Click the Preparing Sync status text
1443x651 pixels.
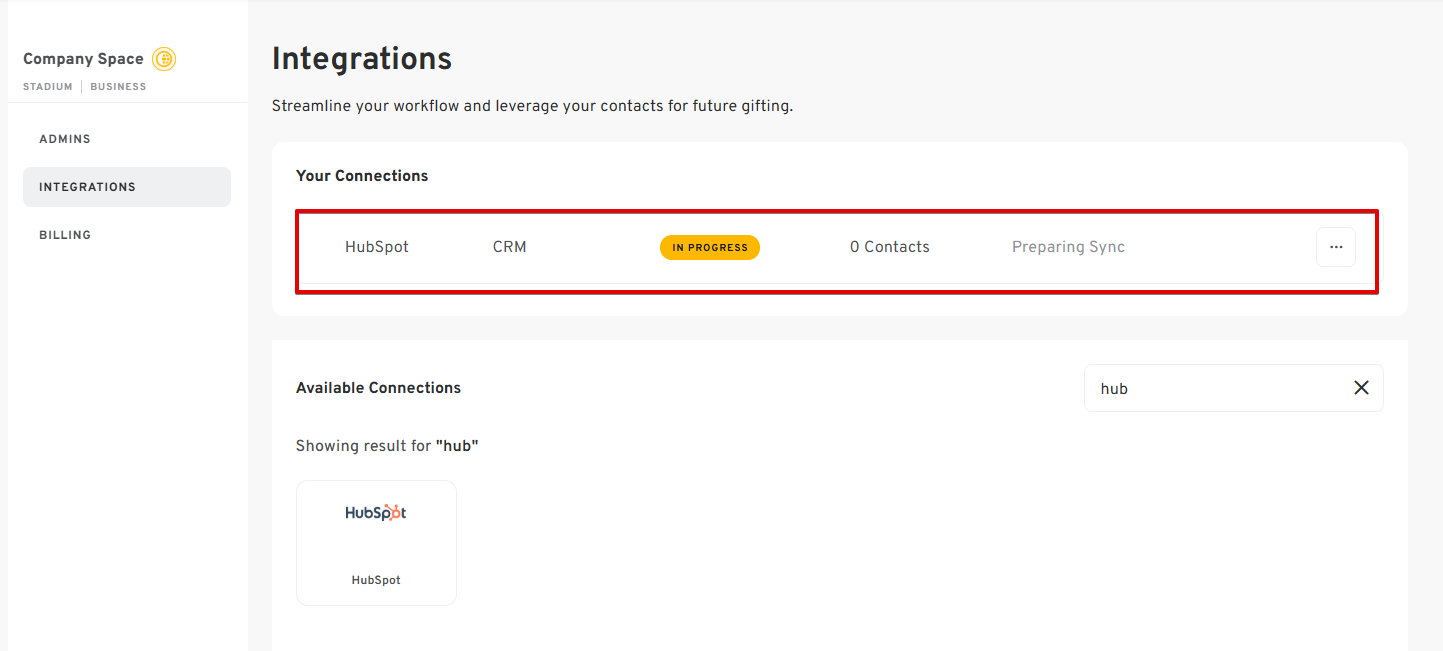[1068, 247]
